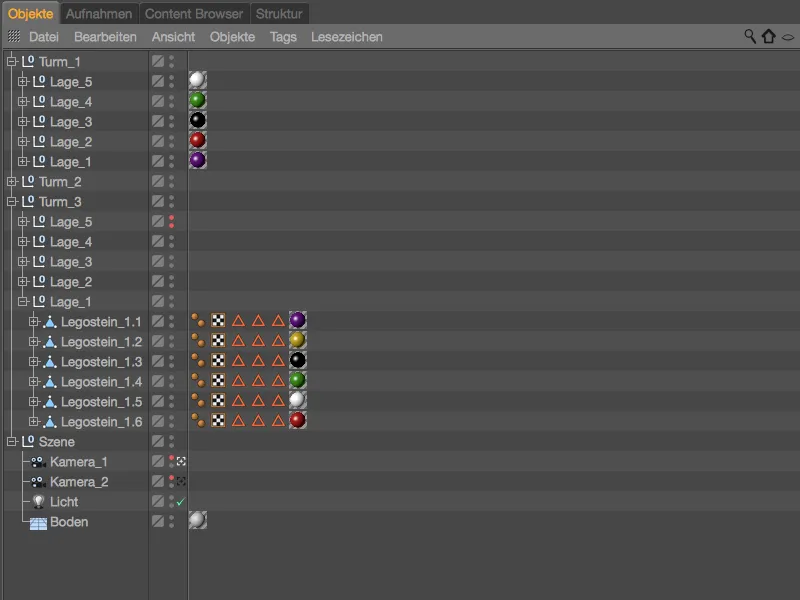This screenshot has width=800, height=600.
Task: Select the black material tag on Turm_1 Lage_3
Action: (x=197, y=120)
